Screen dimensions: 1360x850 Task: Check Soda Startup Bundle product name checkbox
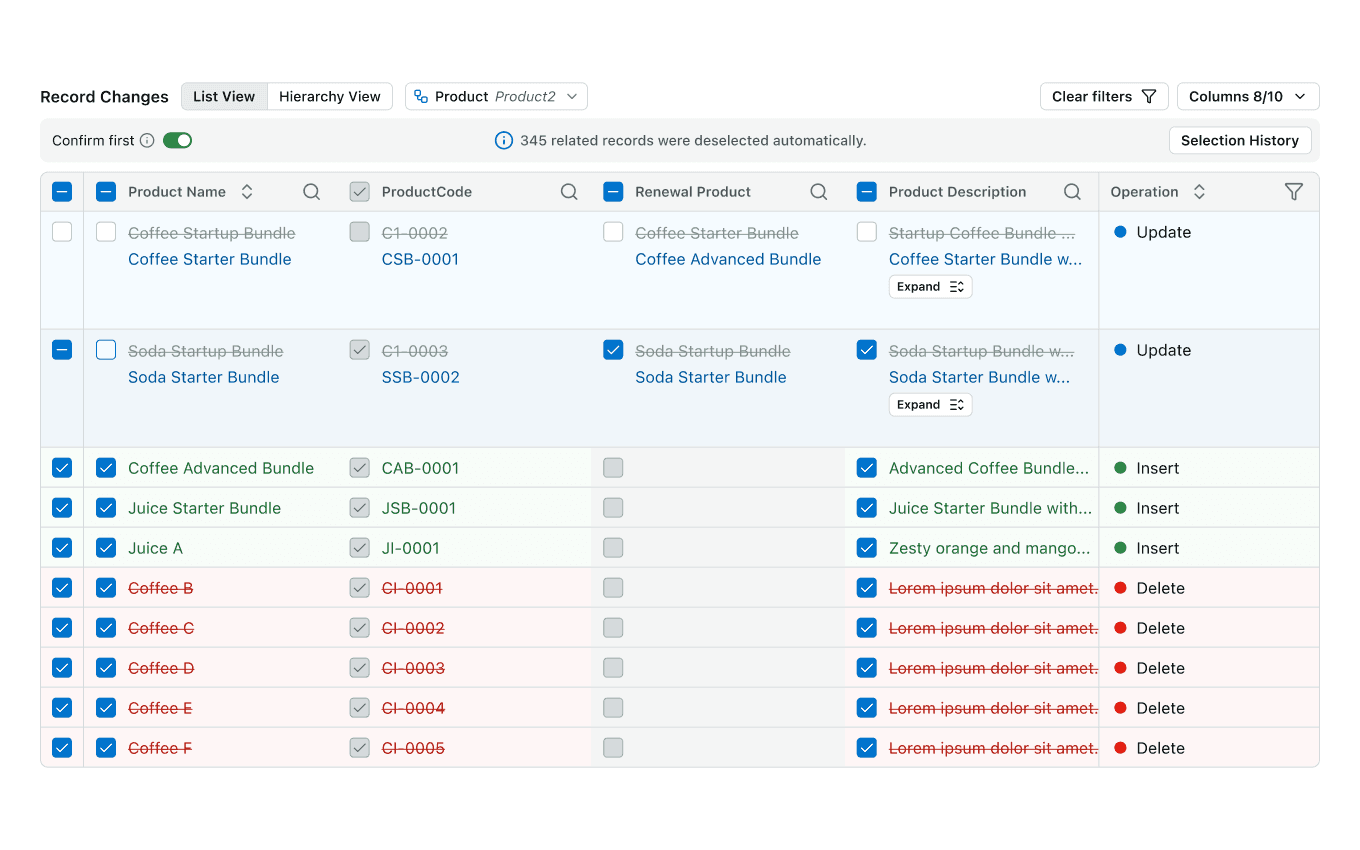(106, 350)
